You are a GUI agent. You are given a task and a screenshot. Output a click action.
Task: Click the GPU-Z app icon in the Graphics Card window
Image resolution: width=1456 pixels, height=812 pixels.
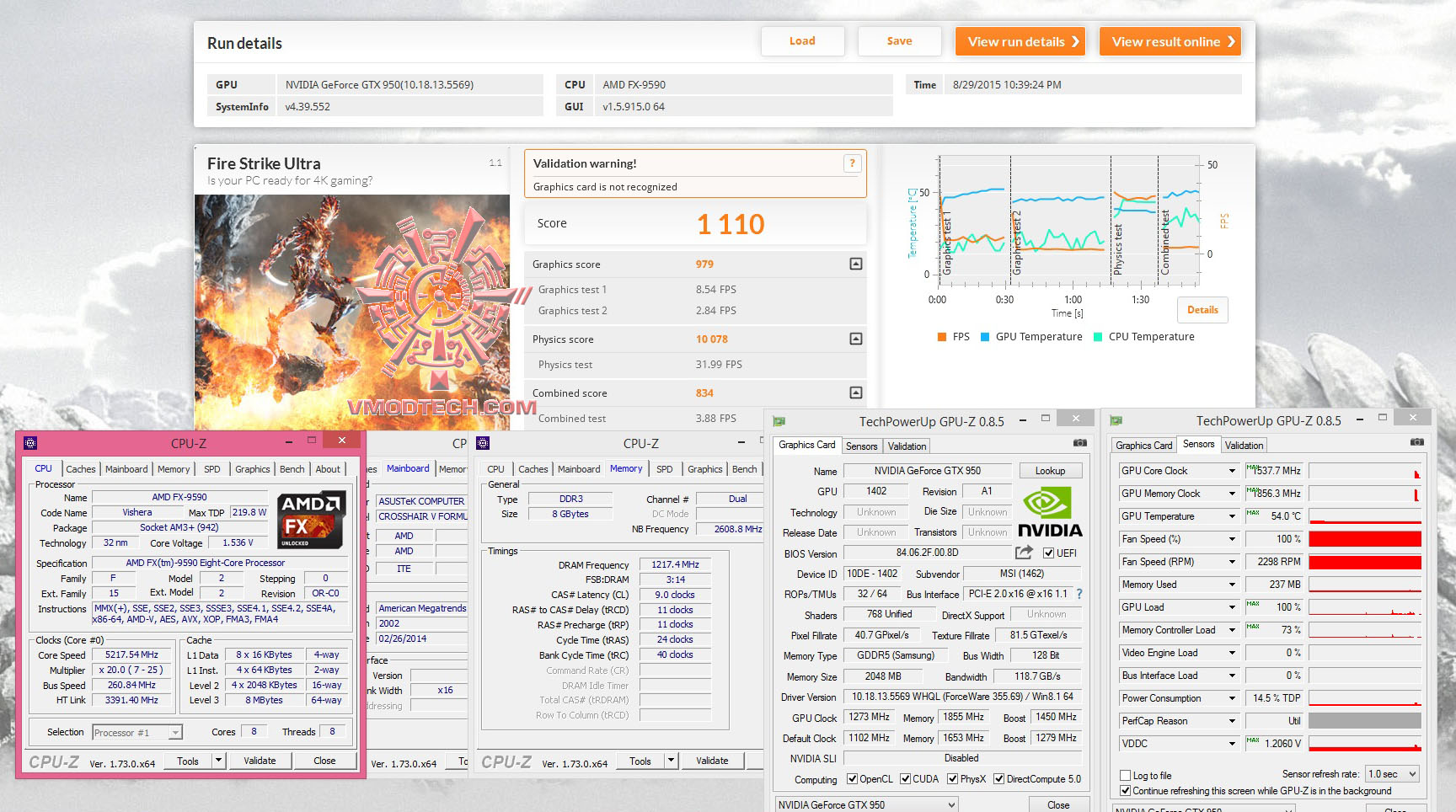click(x=779, y=421)
